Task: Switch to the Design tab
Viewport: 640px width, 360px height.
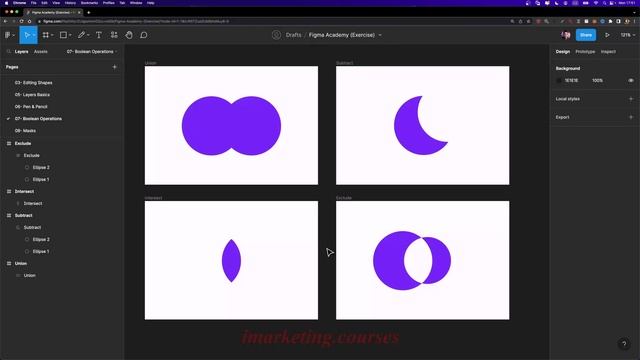Action: [563, 52]
